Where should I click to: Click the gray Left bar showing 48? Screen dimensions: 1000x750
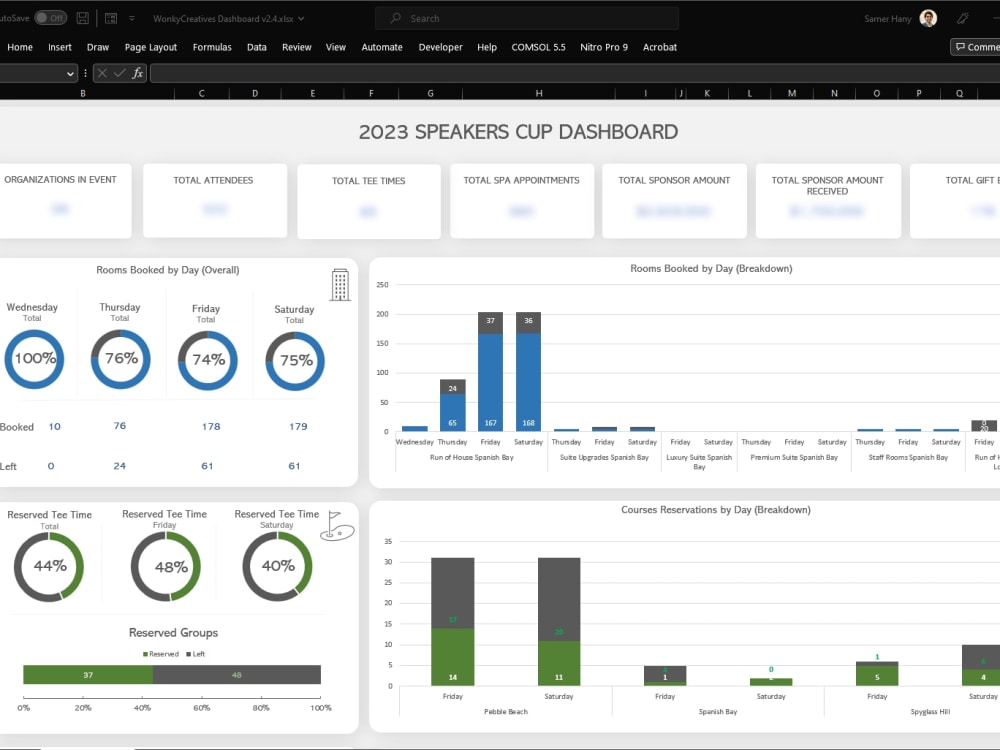pyautogui.click(x=237, y=675)
